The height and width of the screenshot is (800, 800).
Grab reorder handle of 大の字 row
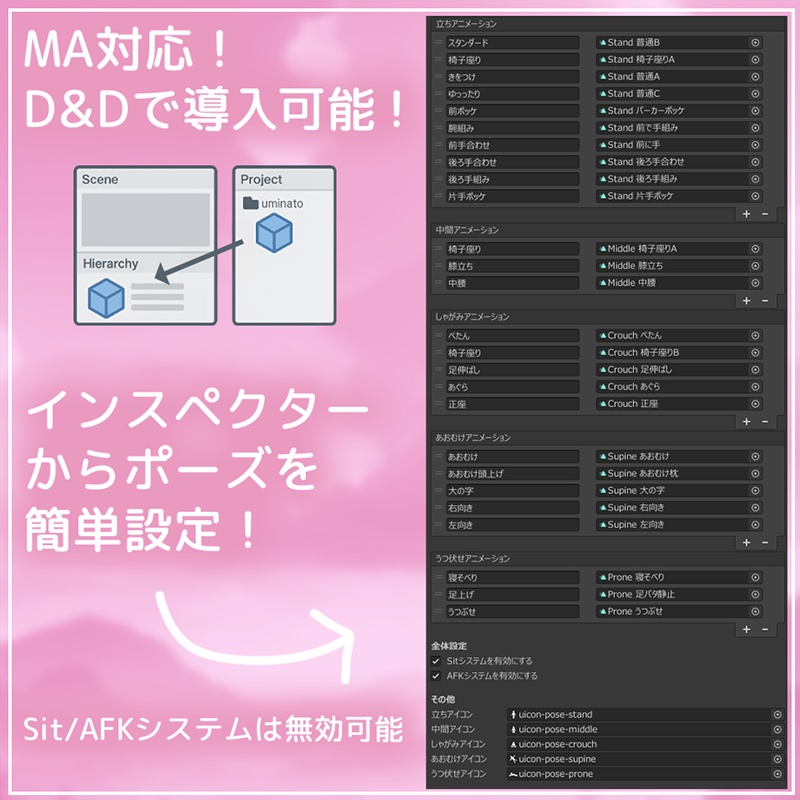tap(438, 491)
